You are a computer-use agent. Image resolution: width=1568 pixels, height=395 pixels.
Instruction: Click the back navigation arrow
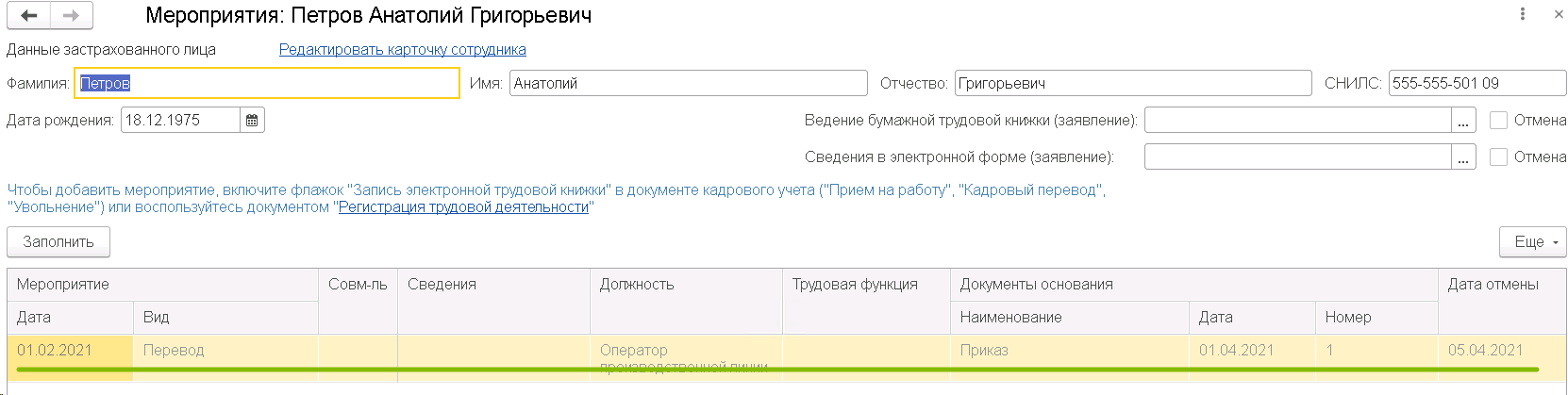tap(29, 15)
